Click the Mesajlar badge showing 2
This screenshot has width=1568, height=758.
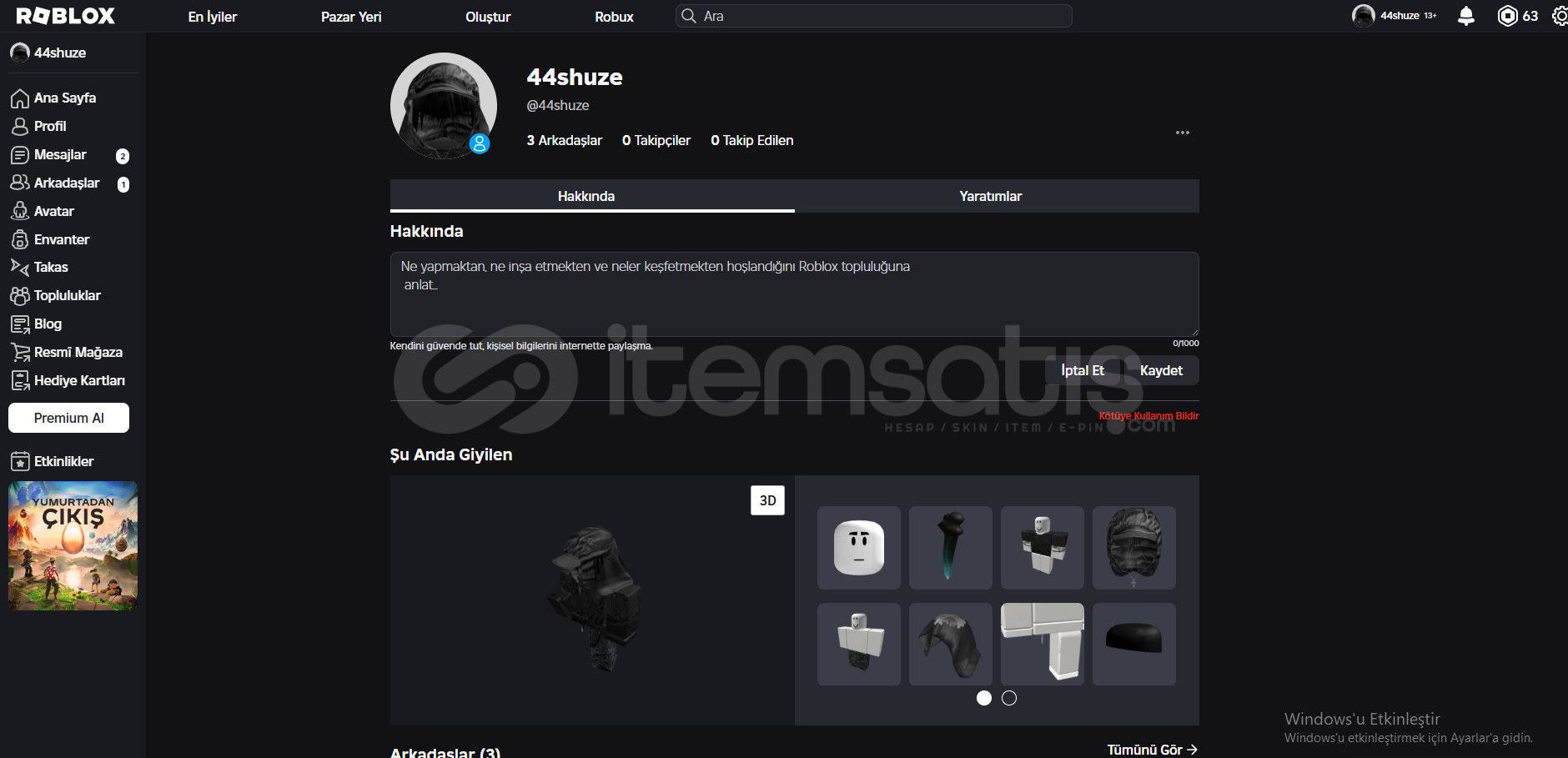tap(123, 156)
